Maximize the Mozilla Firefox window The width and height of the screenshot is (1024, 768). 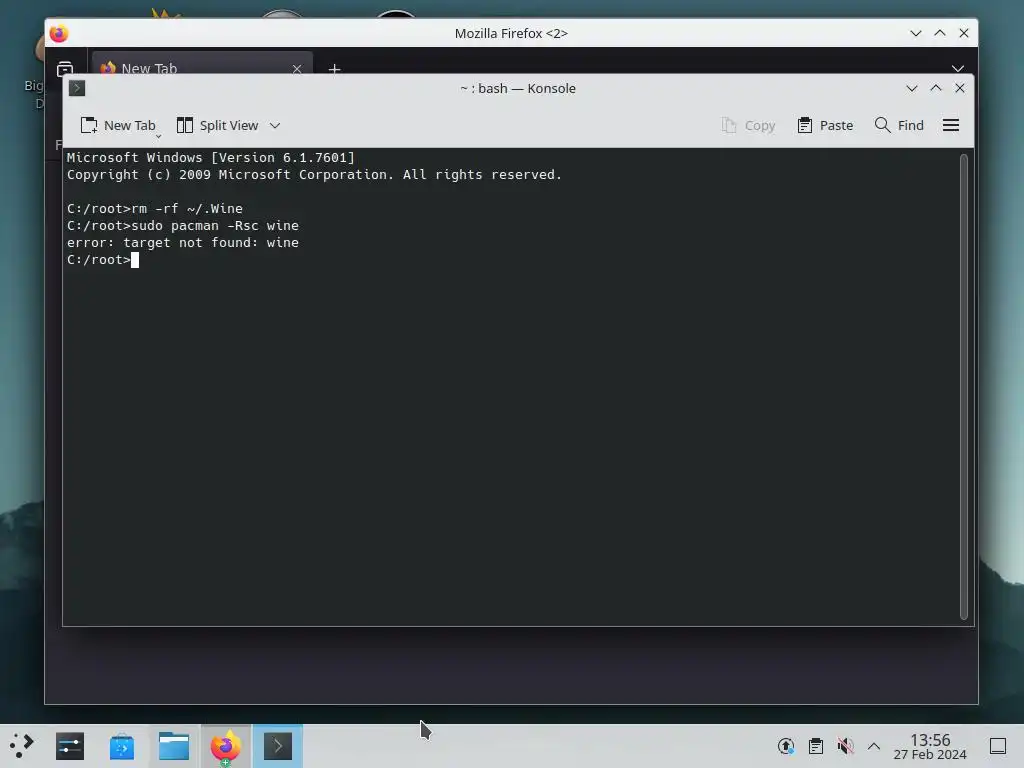pyautogui.click(x=940, y=33)
